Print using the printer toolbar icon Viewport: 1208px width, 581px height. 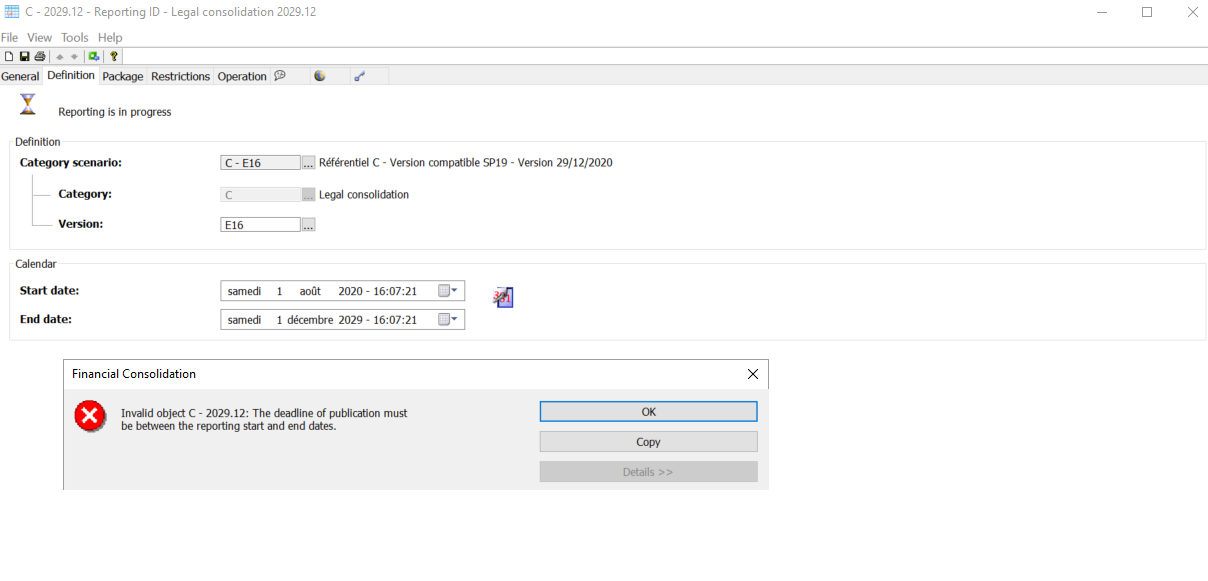(x=40, y=57)
